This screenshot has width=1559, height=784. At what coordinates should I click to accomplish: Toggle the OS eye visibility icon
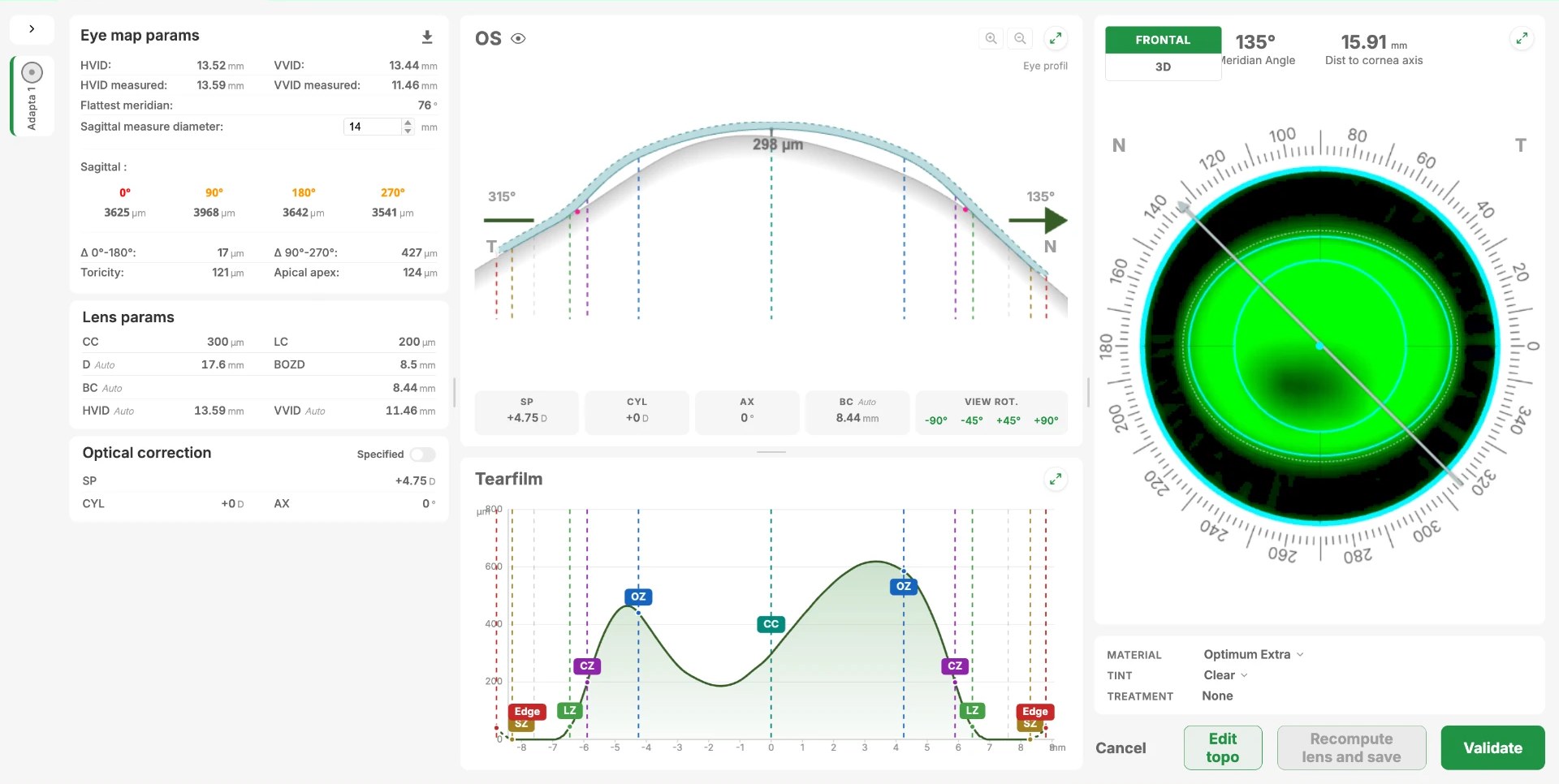pos(518,38)
